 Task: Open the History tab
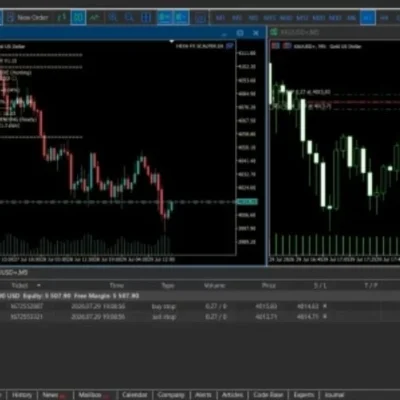[x=22, y=395]
